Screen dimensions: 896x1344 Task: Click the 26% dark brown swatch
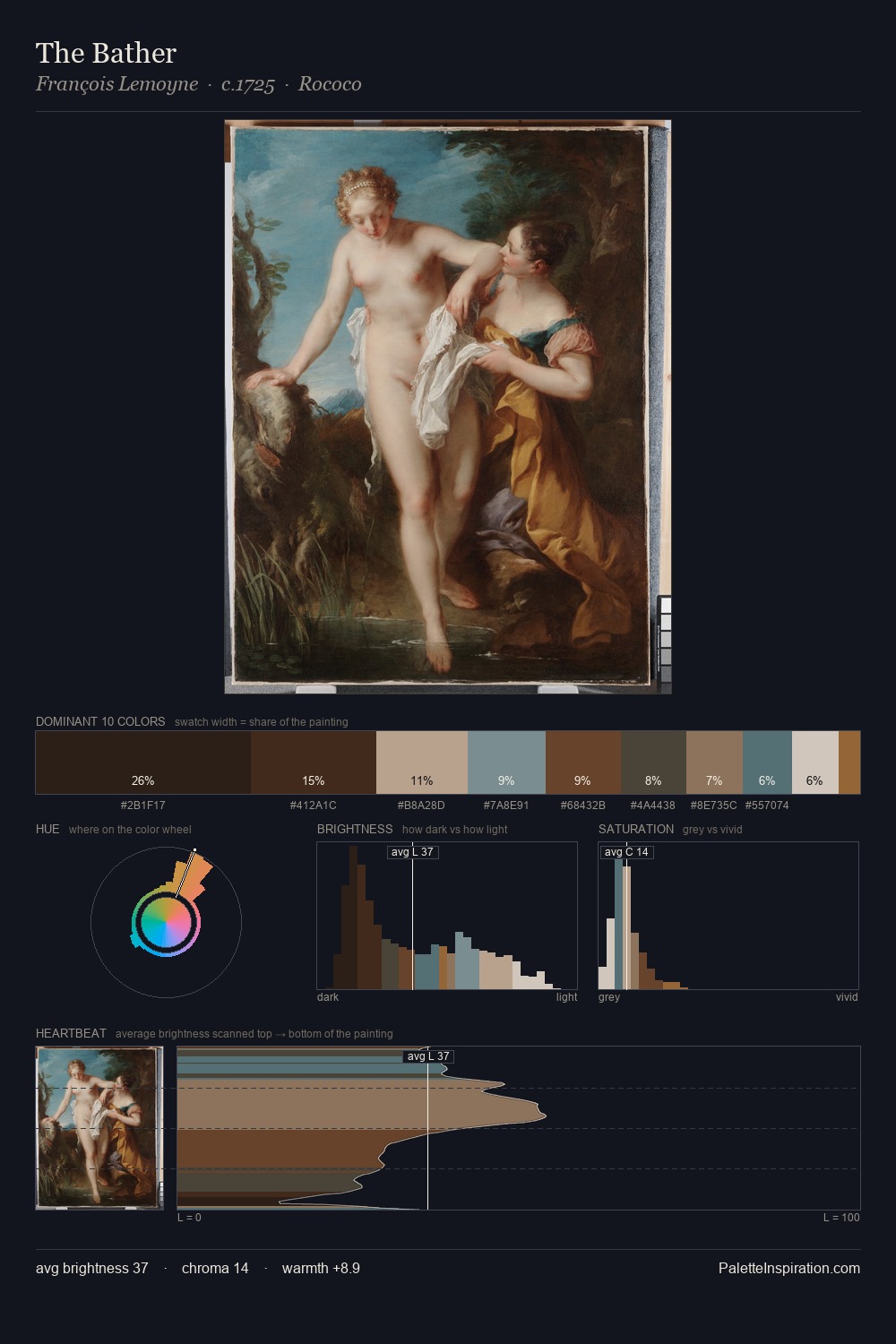click(x=143, y=762)
